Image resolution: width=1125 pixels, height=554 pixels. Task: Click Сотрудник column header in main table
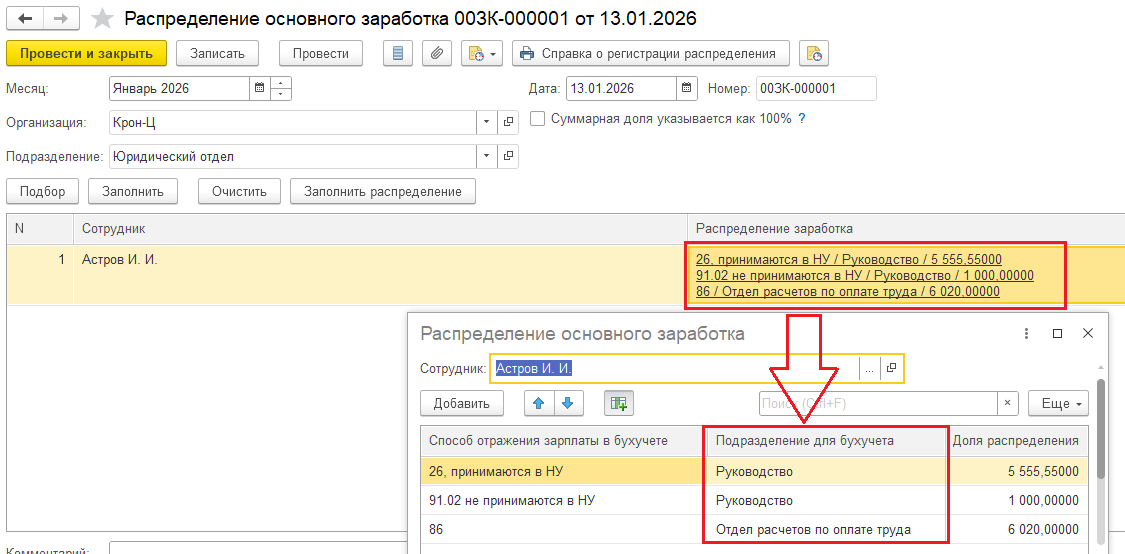380,229
